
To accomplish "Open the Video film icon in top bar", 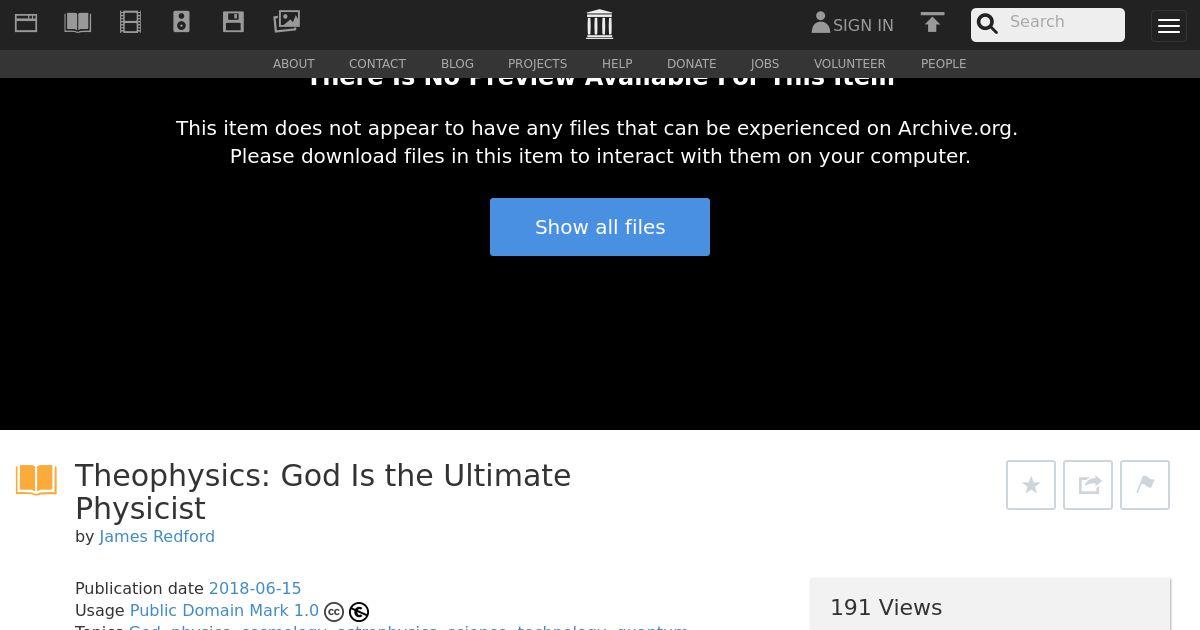I will [x=130, y=22].
